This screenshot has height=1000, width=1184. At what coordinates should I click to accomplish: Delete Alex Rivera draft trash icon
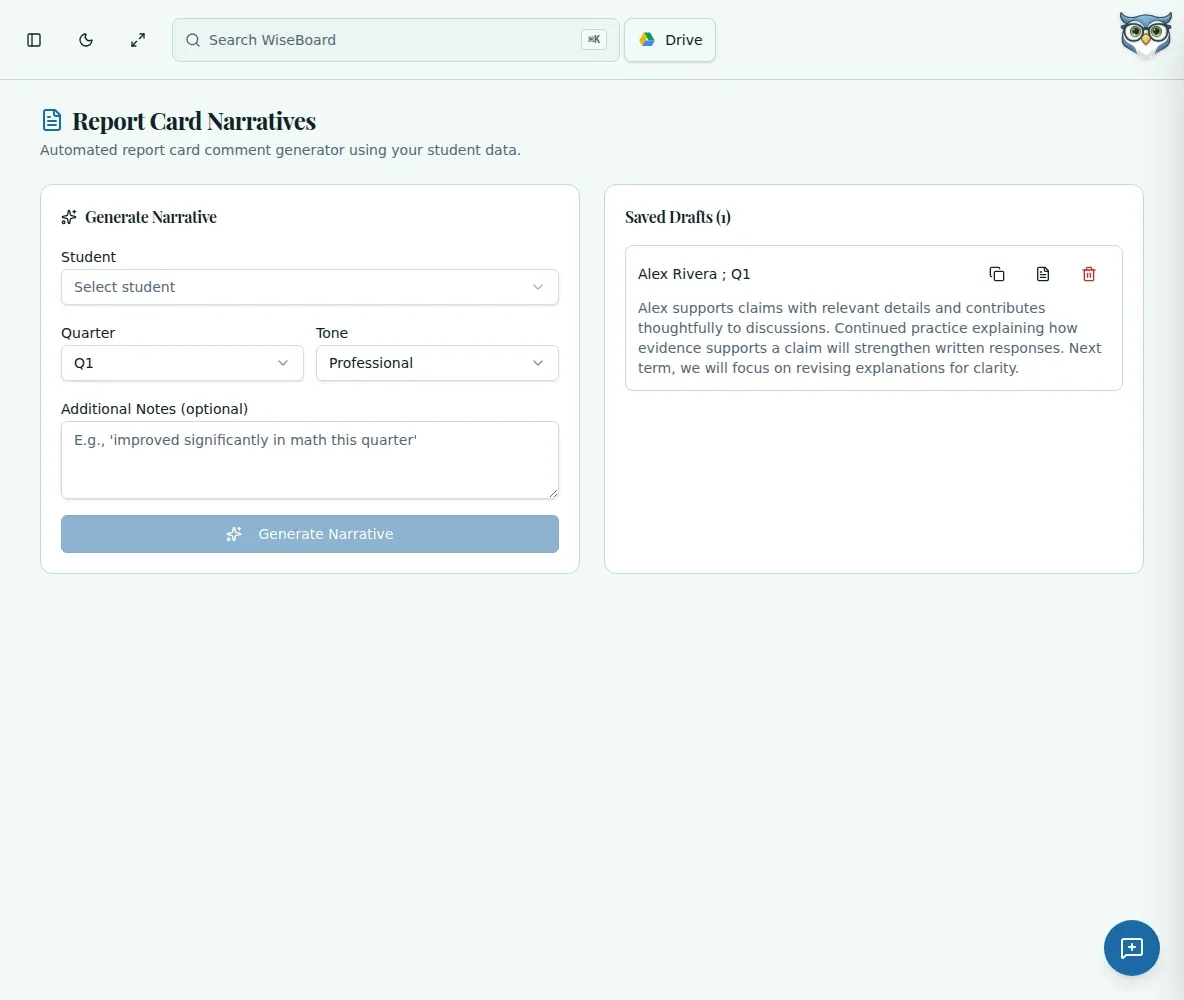(x=1089, y=274)
